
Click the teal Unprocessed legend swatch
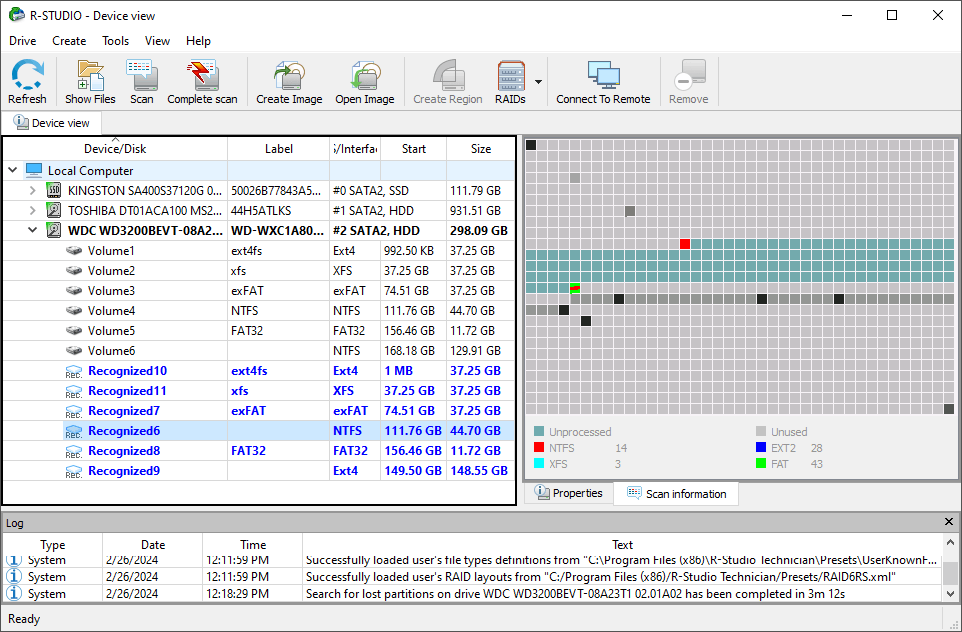539,431
